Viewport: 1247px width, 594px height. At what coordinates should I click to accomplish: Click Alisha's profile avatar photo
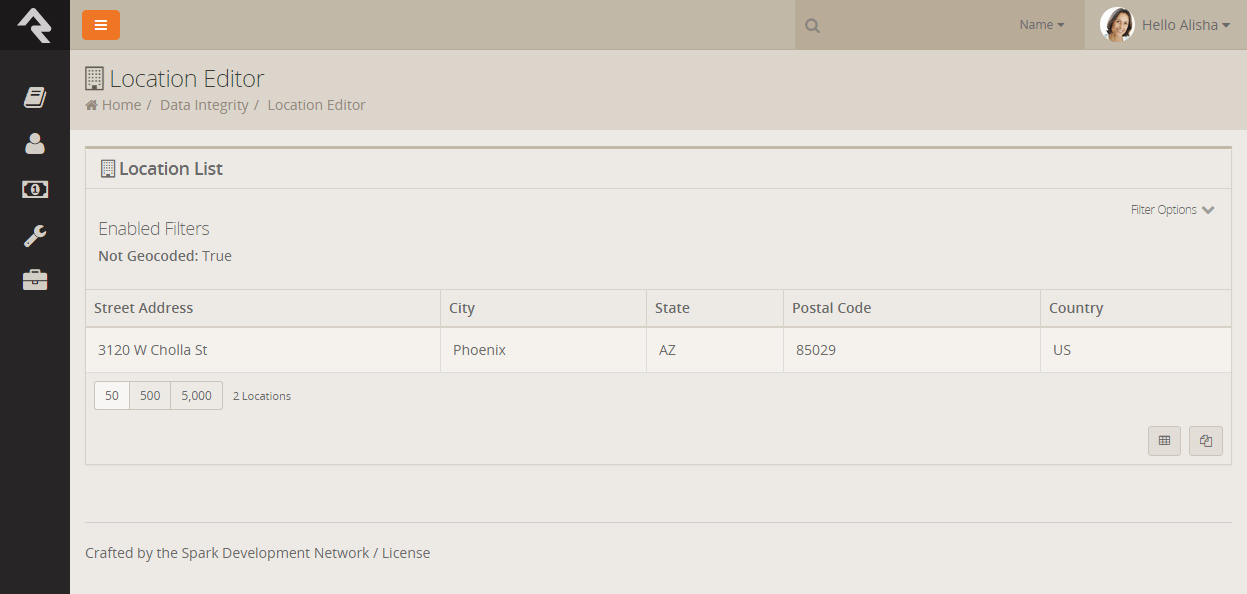[x=1117, y=25]
